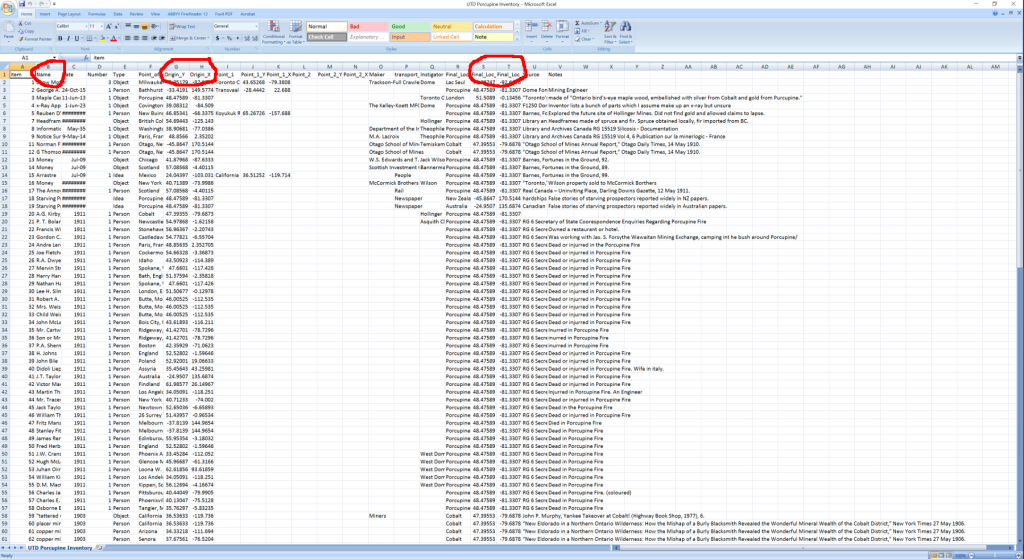Apply red font color

[x=114, y=39]
